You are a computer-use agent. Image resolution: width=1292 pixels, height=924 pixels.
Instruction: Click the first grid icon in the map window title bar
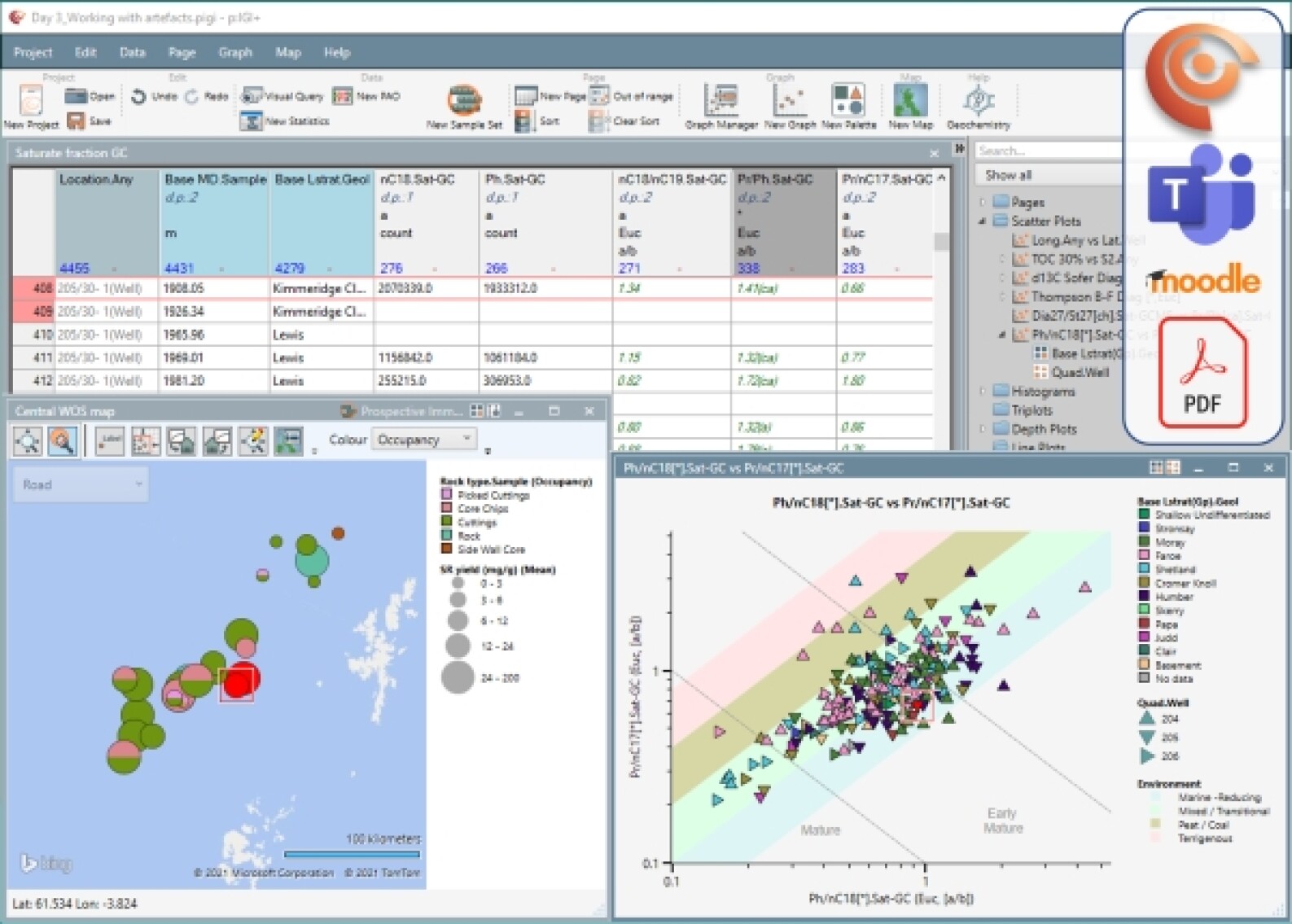477,411
